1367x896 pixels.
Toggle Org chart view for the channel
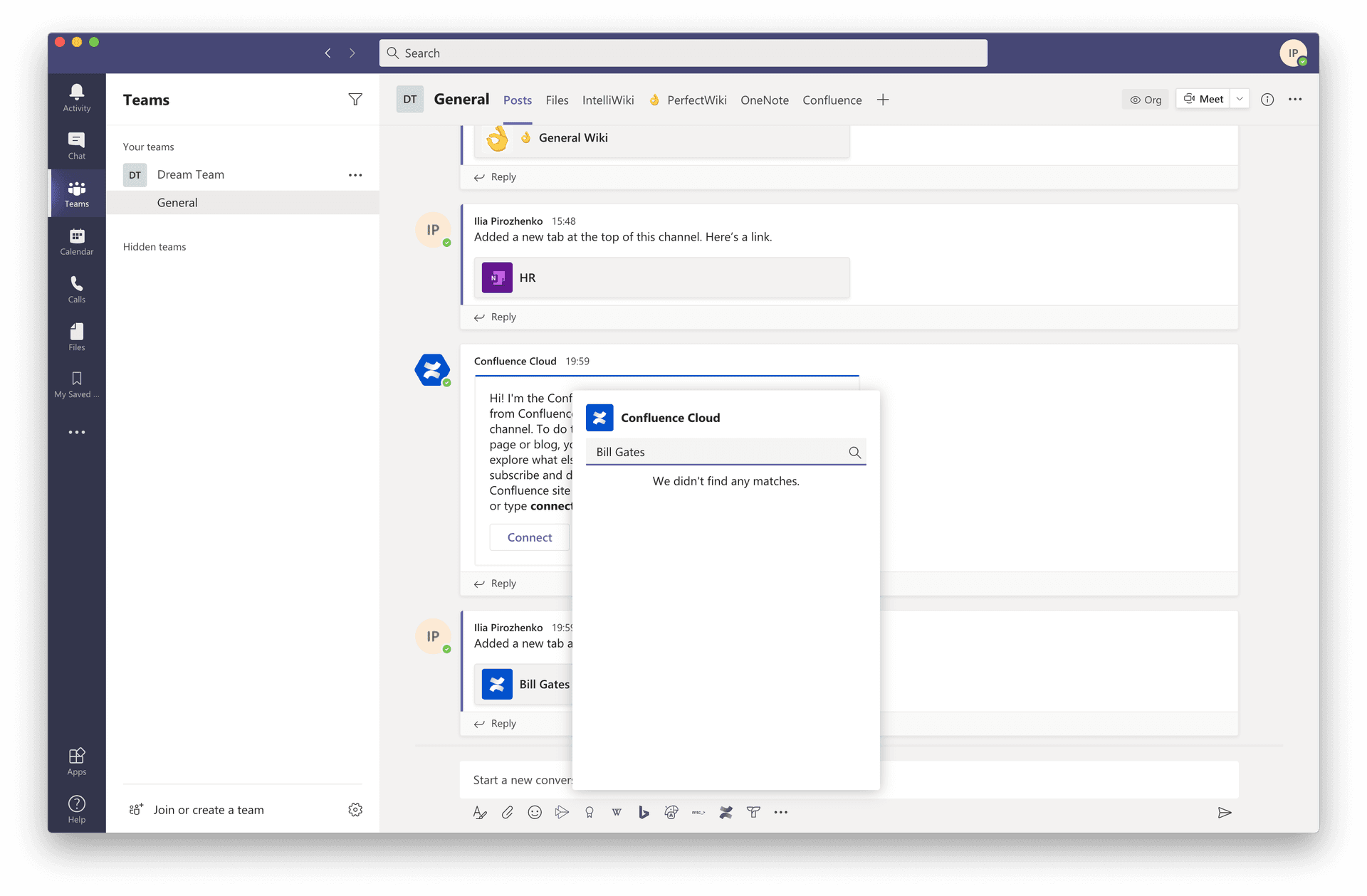tap(1145, 100)
